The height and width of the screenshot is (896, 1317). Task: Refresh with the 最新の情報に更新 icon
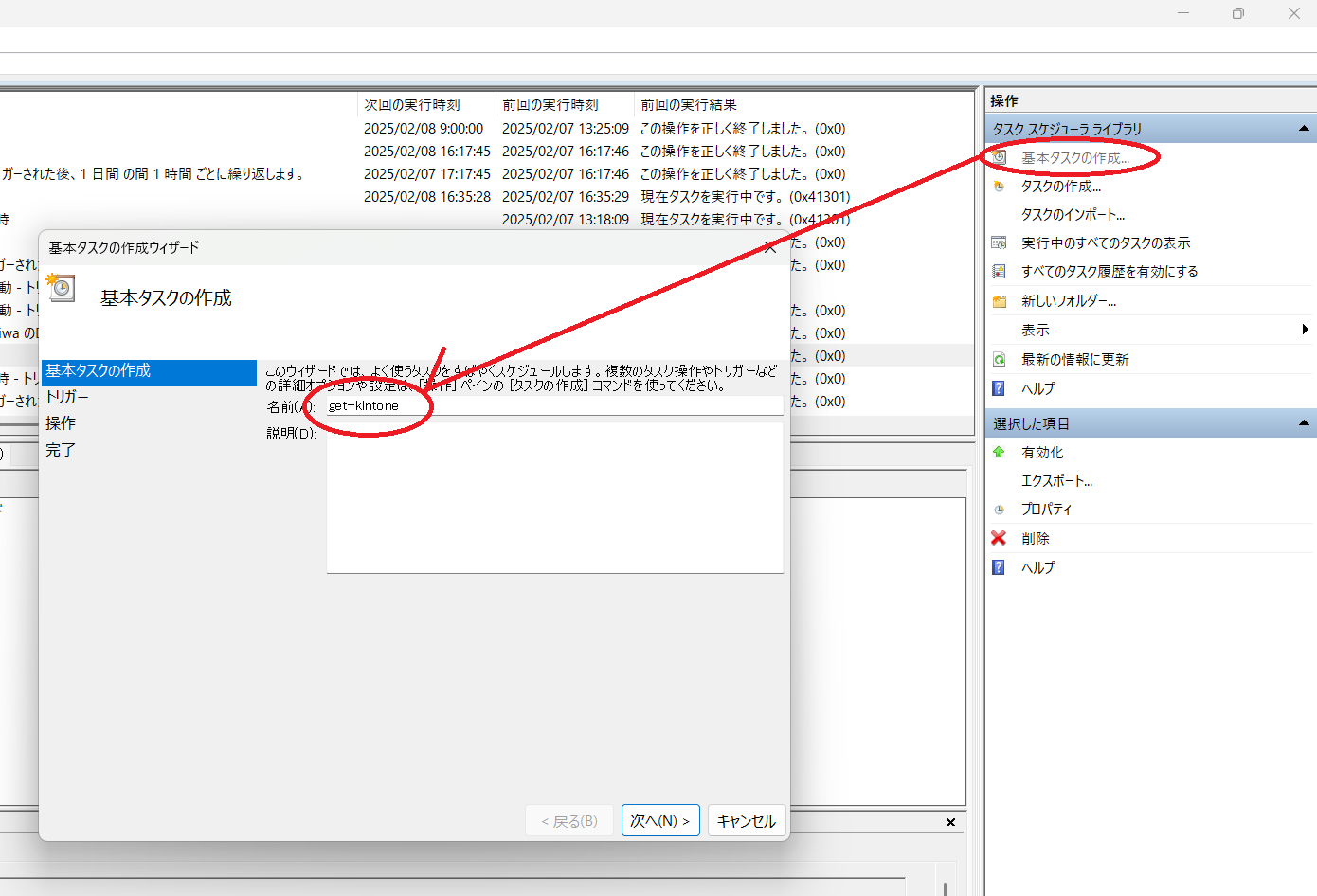pyautogui.click(x=1000, y=359)
